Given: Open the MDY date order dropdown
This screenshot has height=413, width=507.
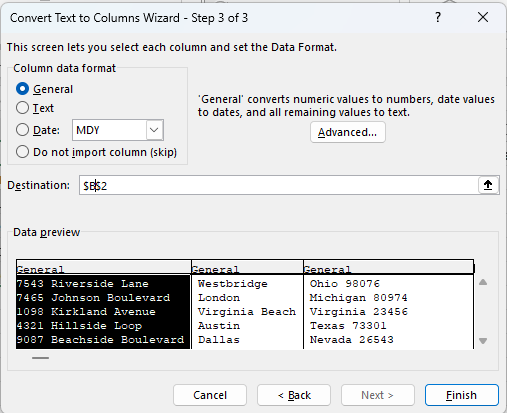Looking at the screenshot, I should pyautogui.click(x=154, y=130).
